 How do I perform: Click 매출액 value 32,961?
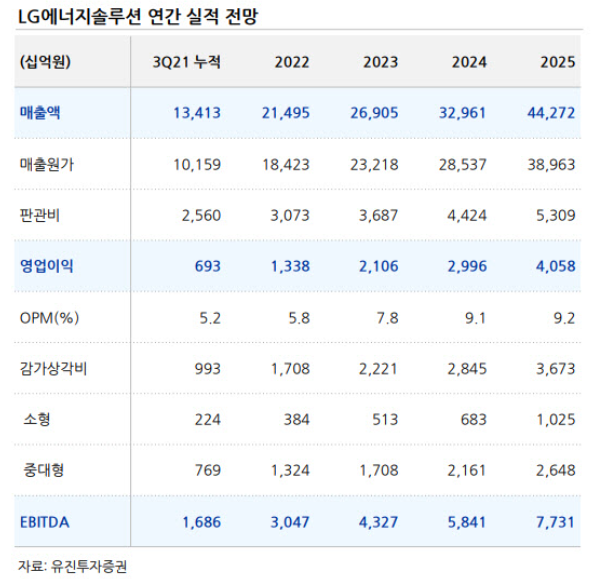pos(463,113)
